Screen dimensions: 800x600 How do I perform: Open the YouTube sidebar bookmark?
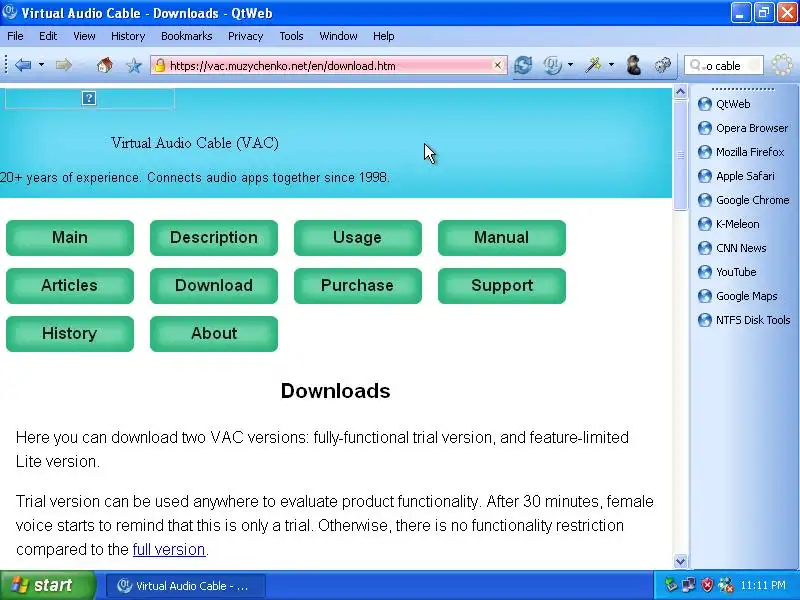[727, 272]
